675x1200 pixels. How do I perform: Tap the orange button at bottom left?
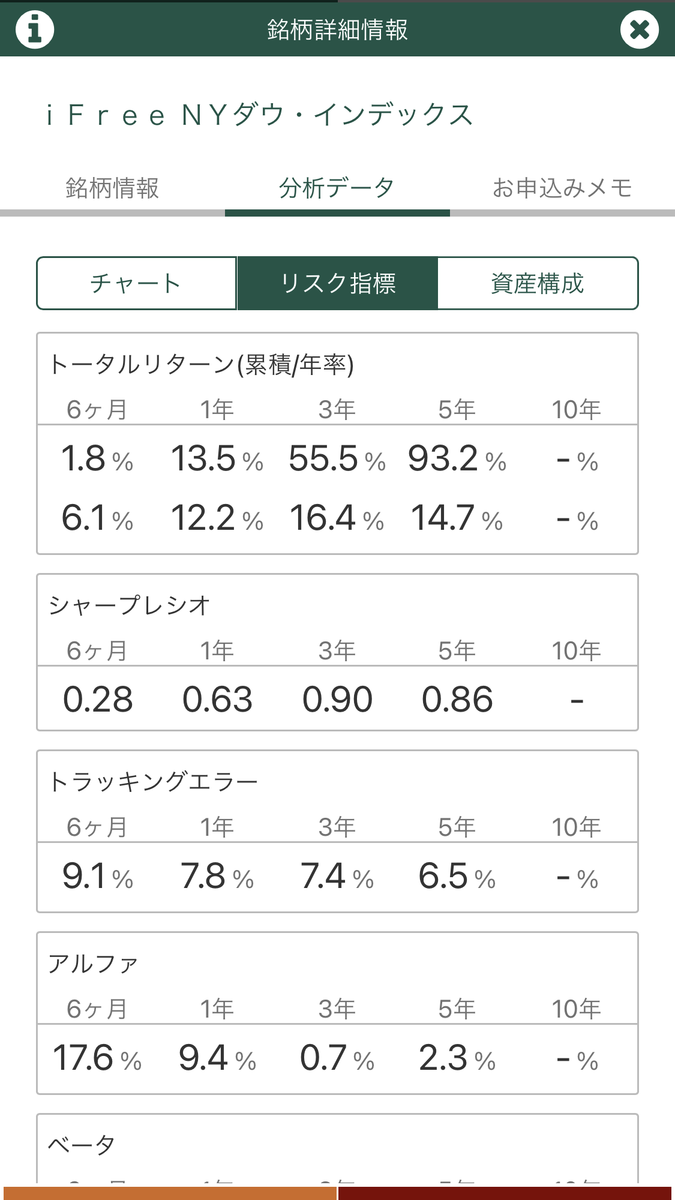coord(168,1192)
